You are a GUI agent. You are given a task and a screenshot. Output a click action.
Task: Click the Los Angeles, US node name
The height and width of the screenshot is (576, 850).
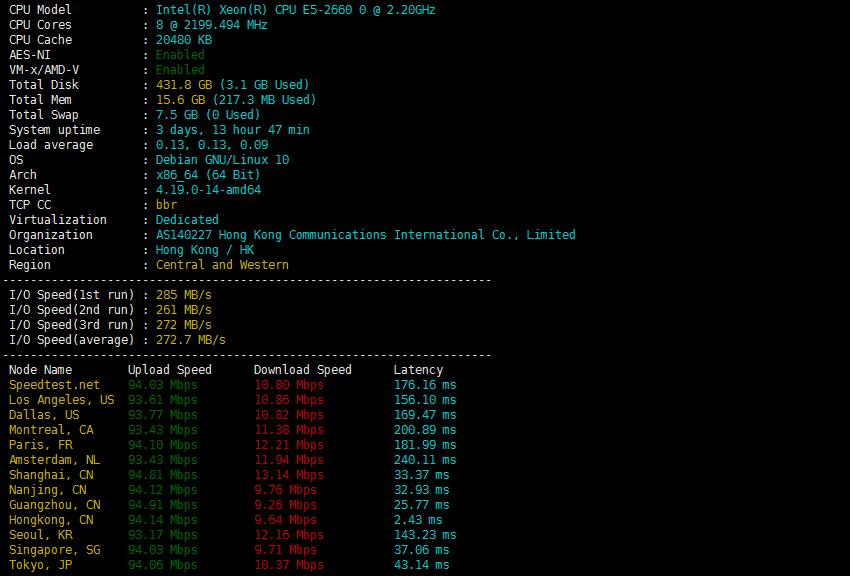[x=62, y=400]
